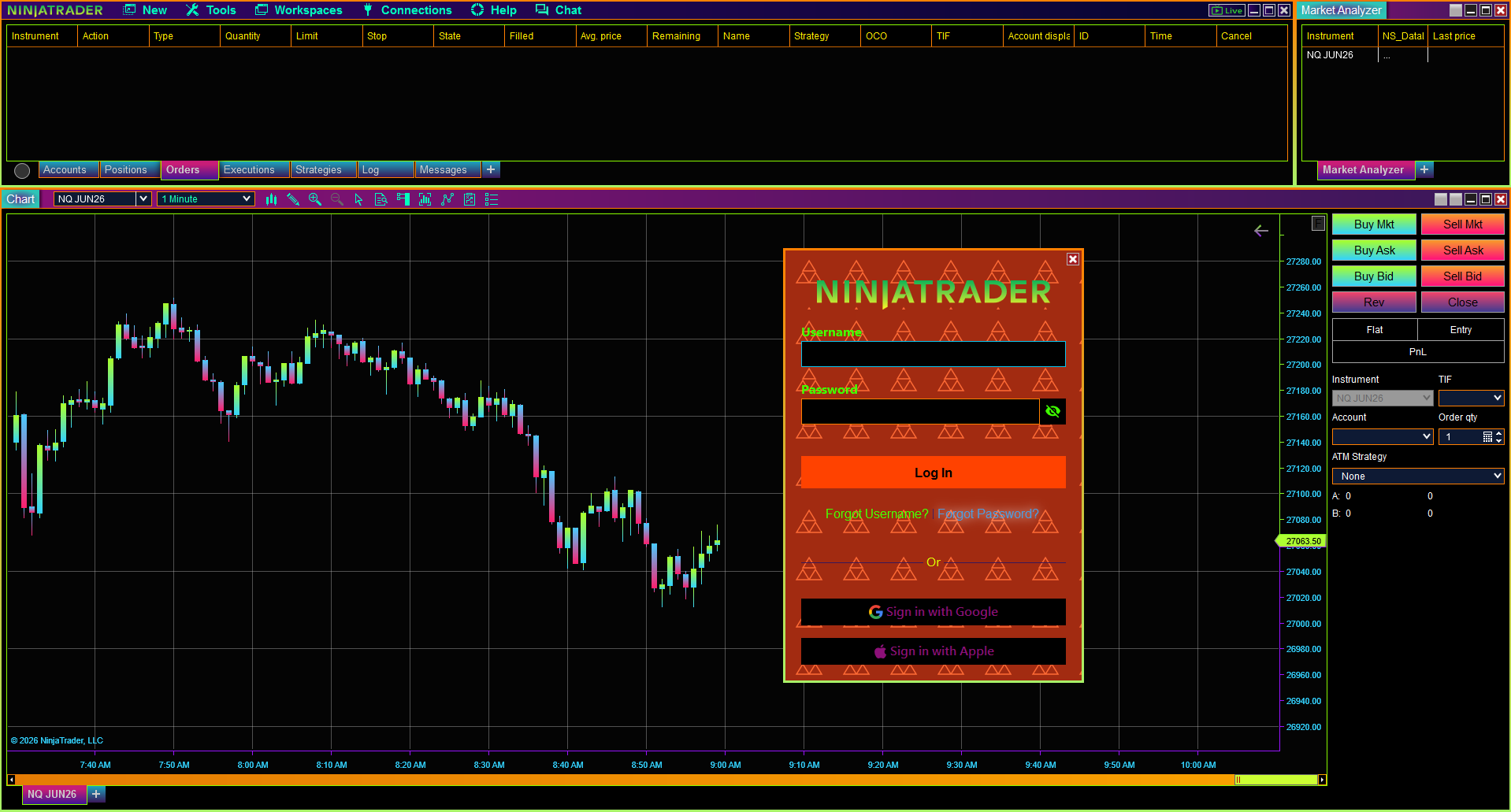This screenshot has width=1511, height=812.
Task: Open the Chat menu
Action: [559, 10]
